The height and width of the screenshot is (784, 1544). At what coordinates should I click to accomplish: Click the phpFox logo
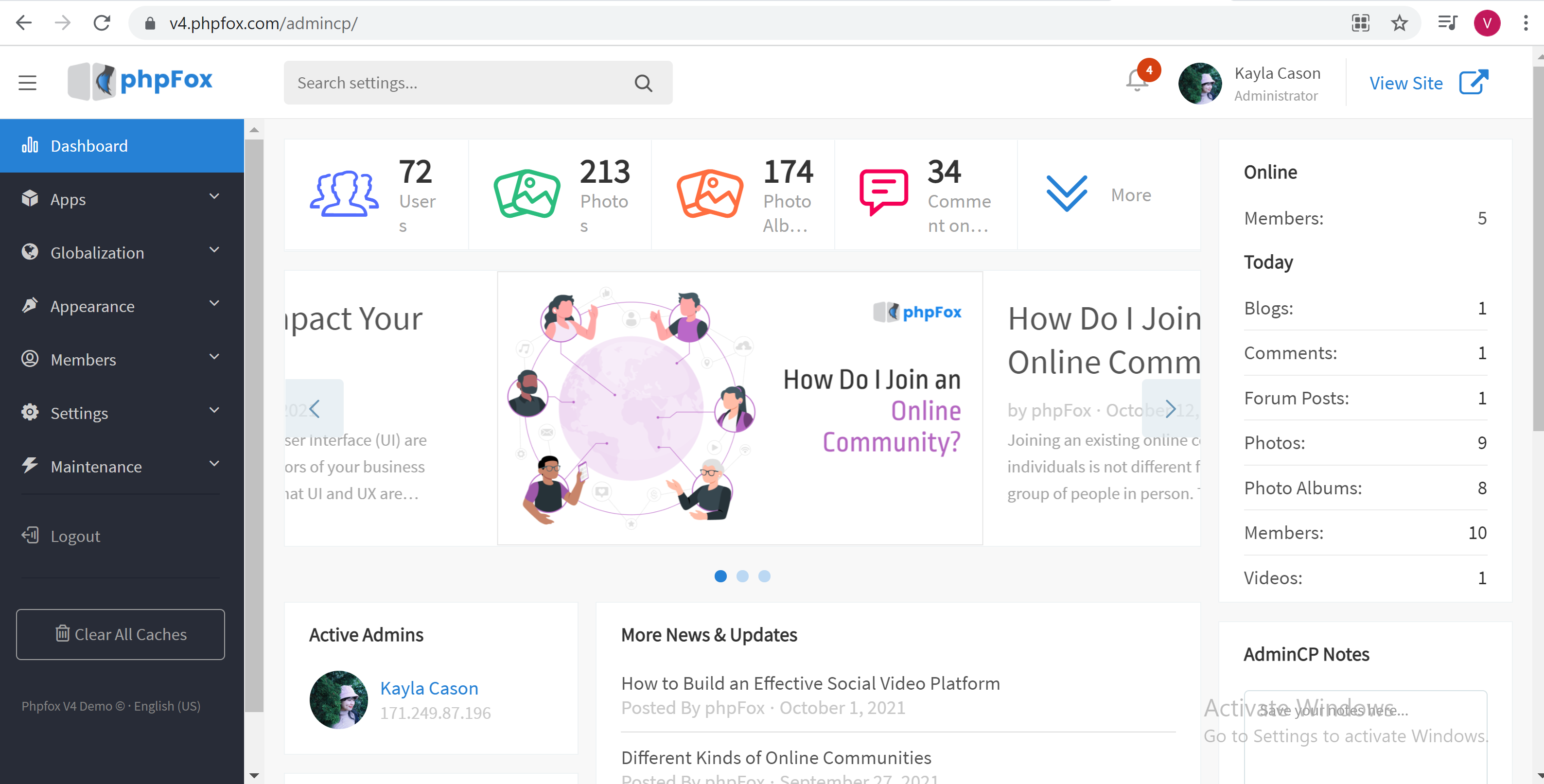tap(140, 81)
